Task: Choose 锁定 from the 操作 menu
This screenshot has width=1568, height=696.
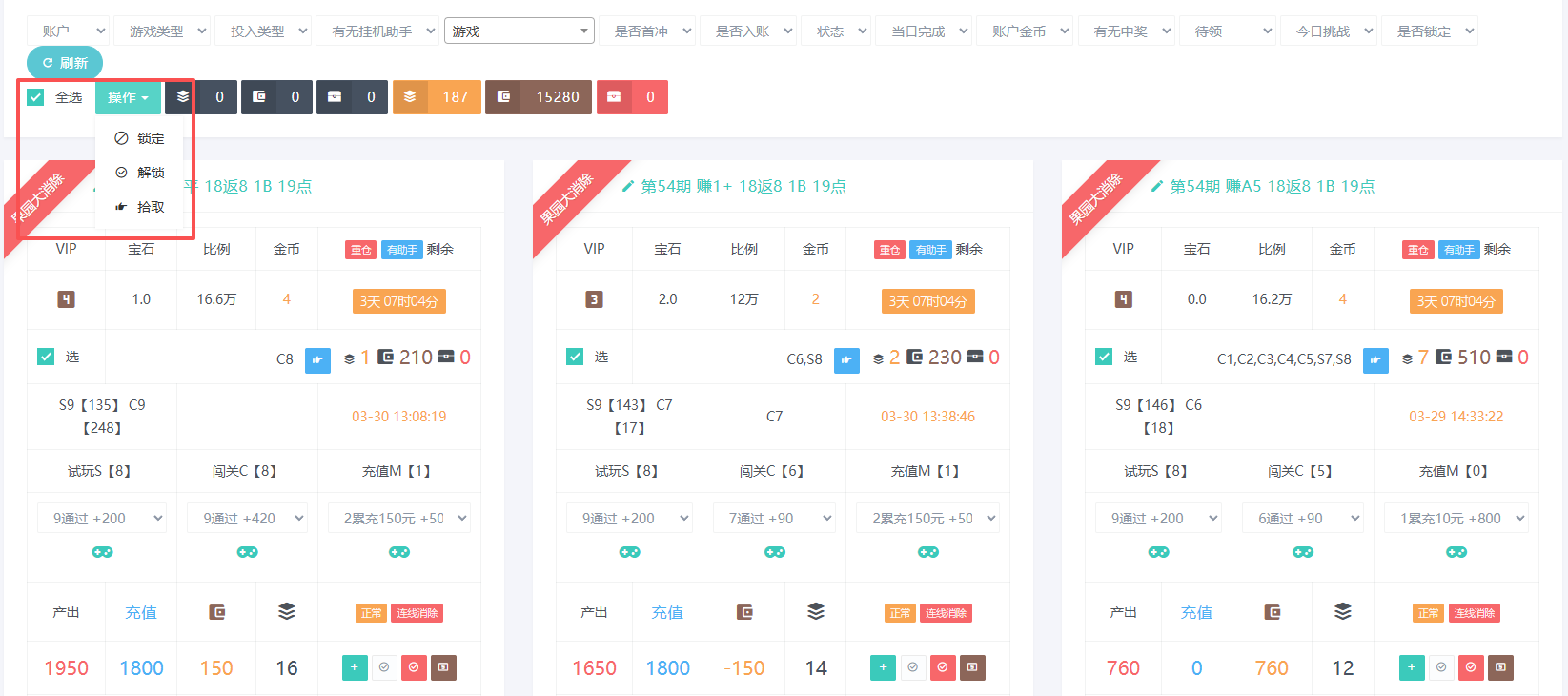Action: [140, 138]
